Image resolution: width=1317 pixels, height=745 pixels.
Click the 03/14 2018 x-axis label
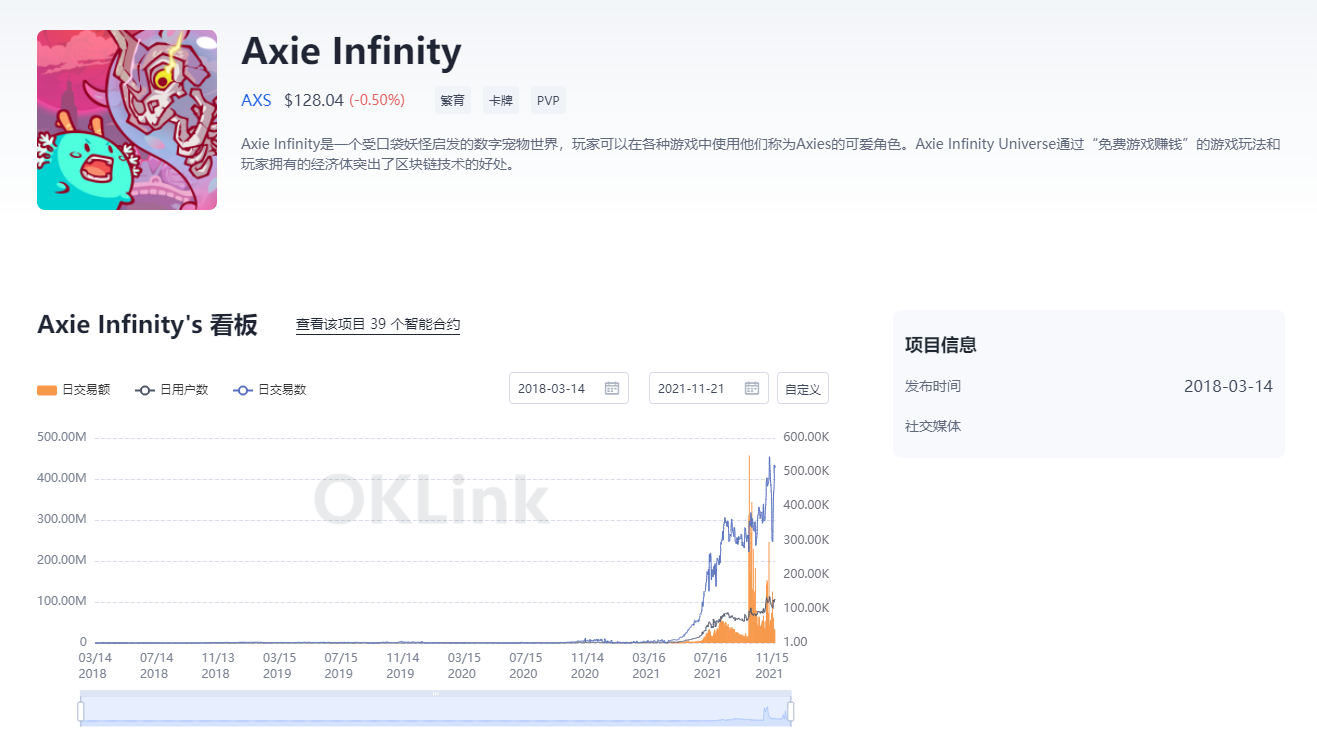[x=95, y=666]
